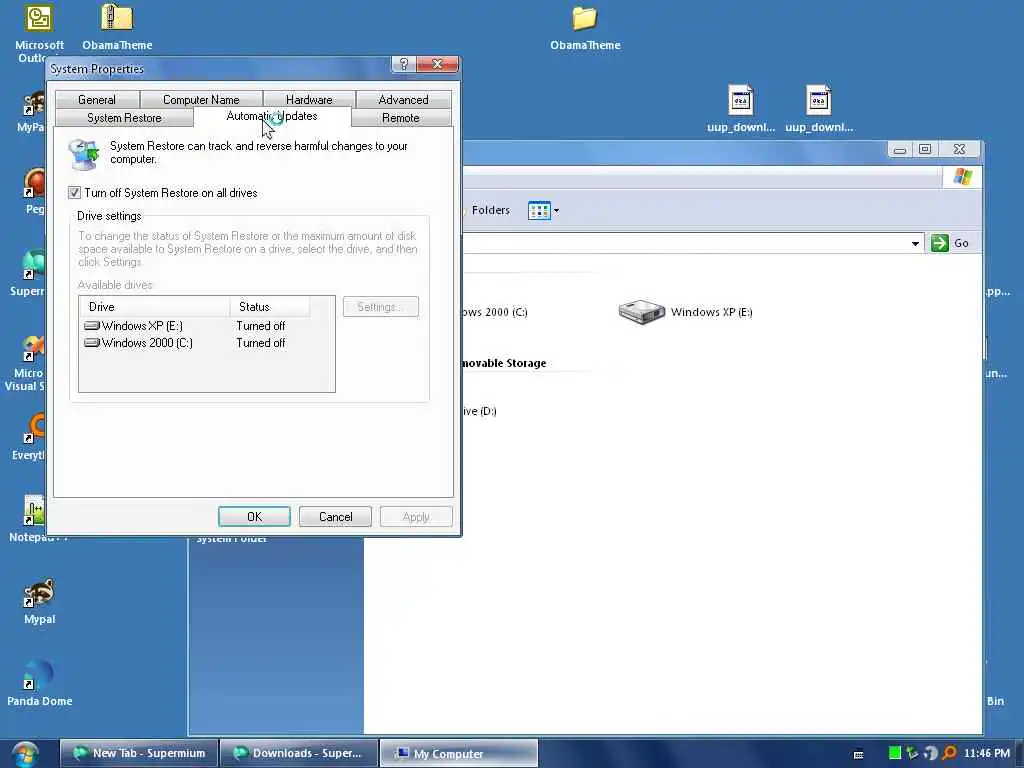Open the General tab in System Properties
This screenshot has height=768, width=1024.
click(x=97, y=99)
